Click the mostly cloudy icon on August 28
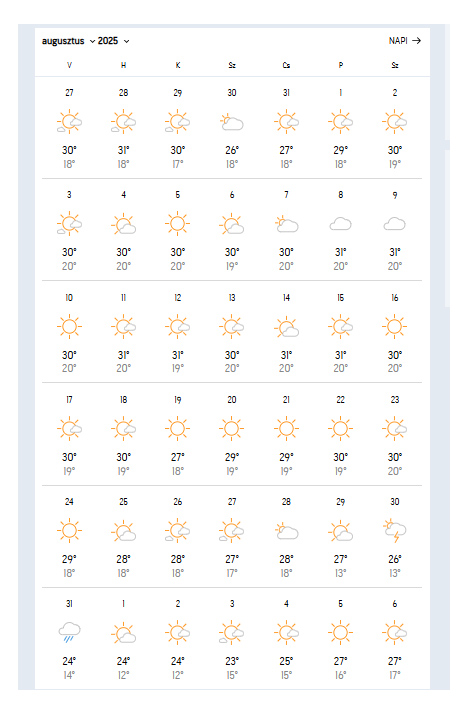This screenshot has height=705, width=467. (x=286, y=531)
